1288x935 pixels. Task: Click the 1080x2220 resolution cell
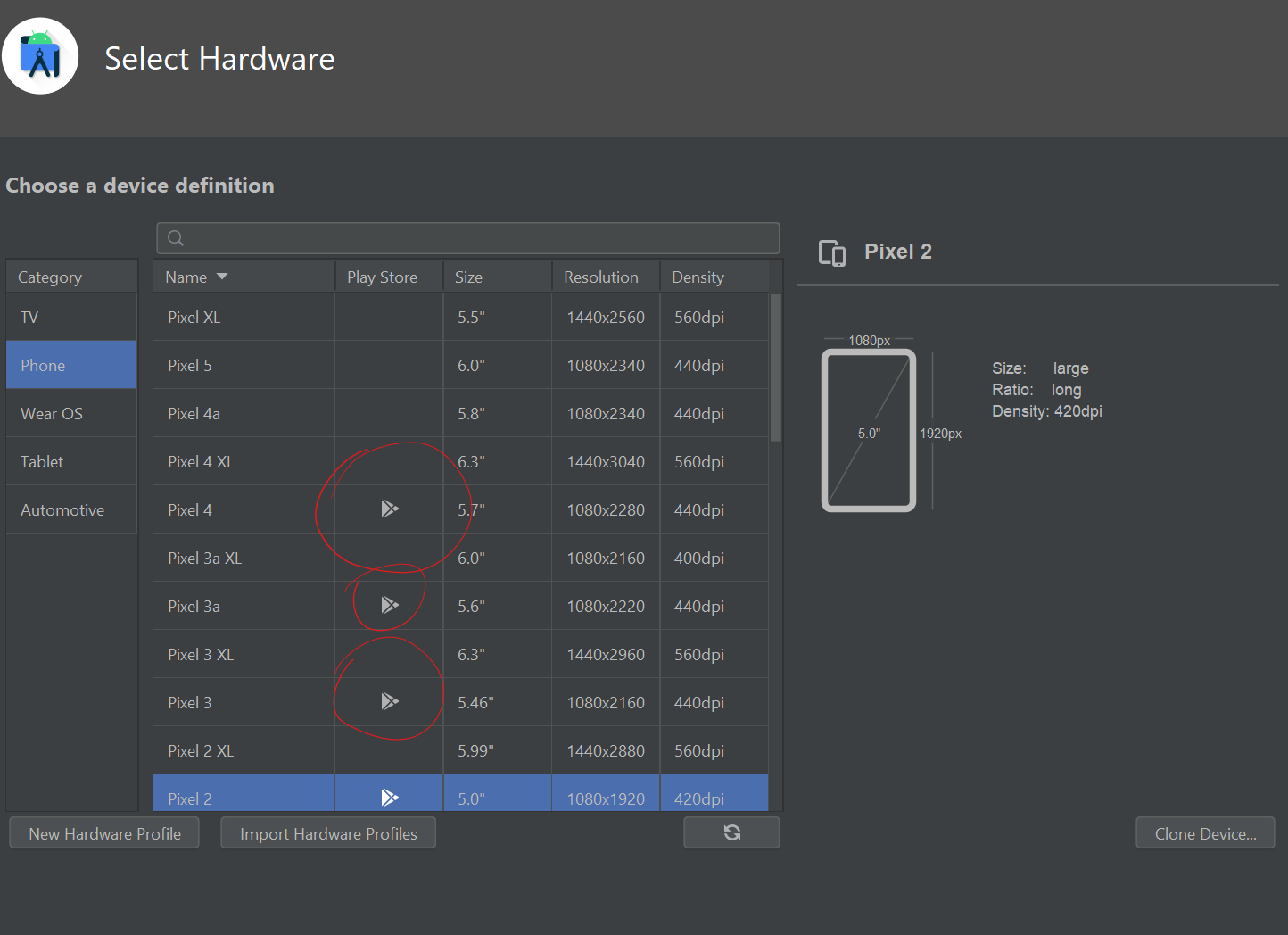(x=606, y=606)
